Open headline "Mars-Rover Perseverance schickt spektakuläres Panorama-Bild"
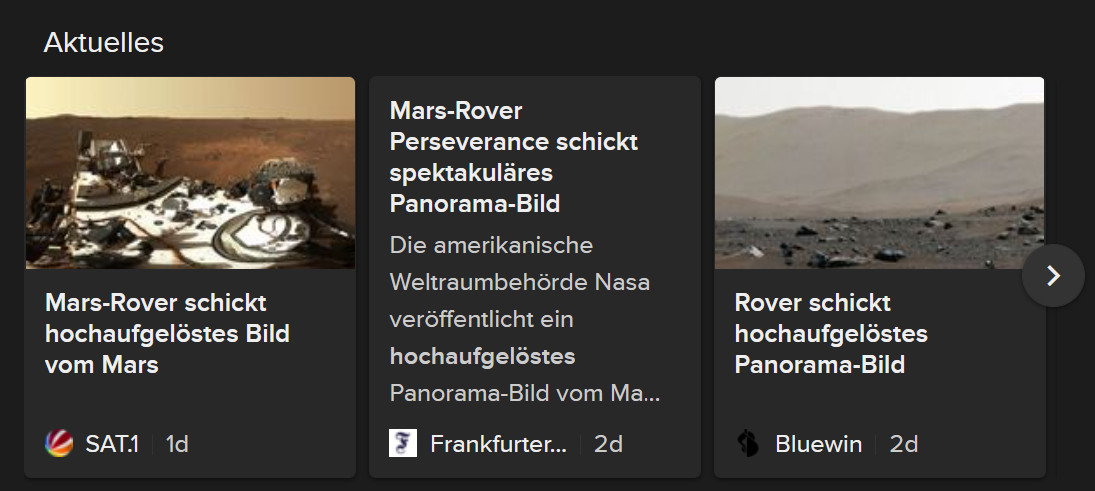This screenshot has height=491, width=1095. tap(513, 157)
